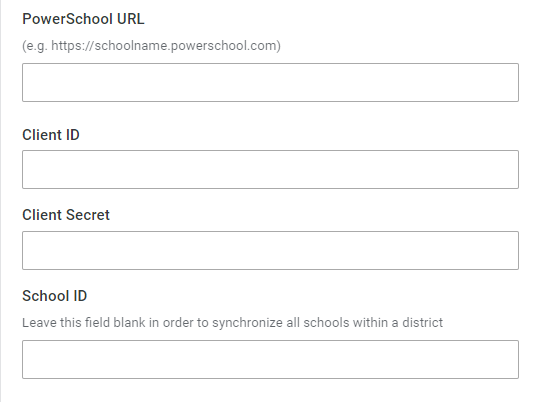Click the Client ID label text
The width and height of the screenshot is (559, 402).
tap(51, 135)
